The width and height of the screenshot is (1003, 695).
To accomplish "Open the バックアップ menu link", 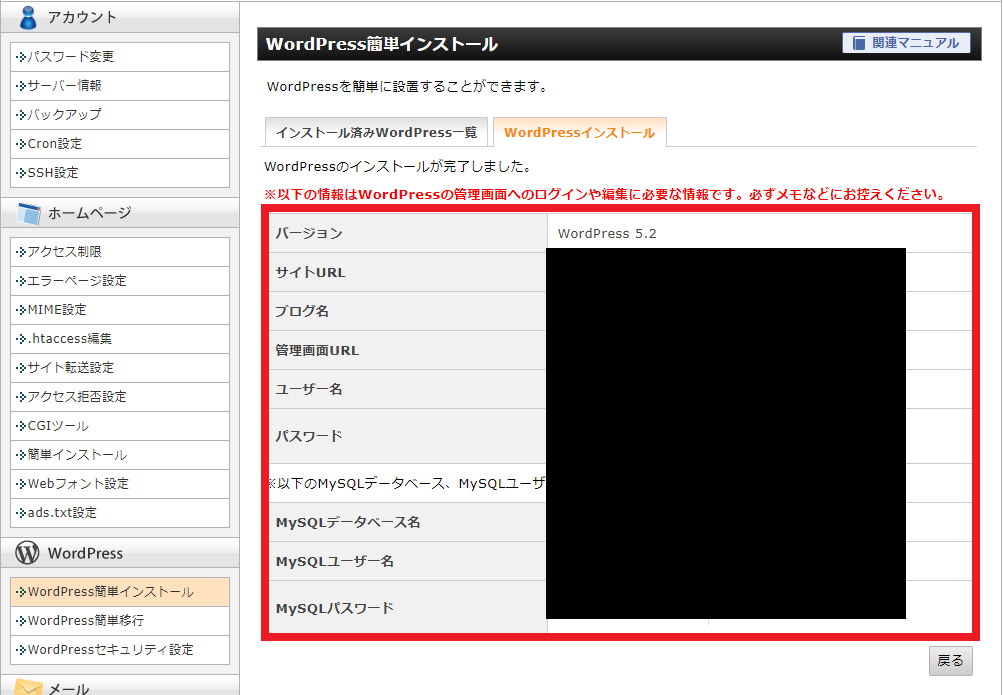I will [x=65, y=115].
